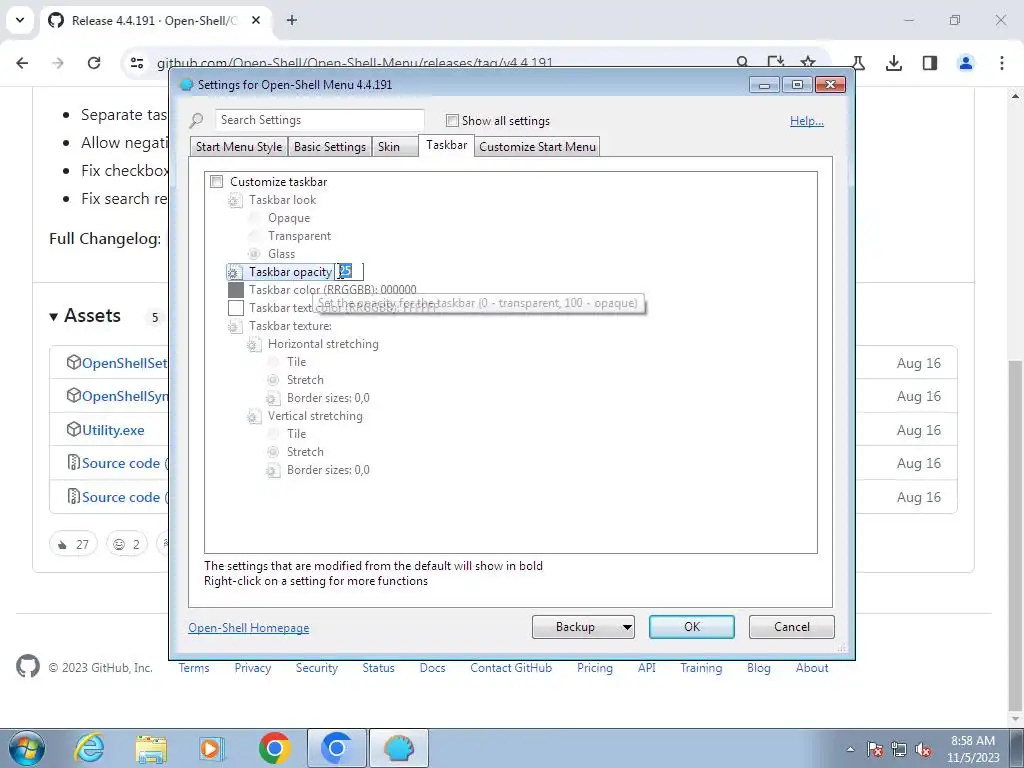Click the GitHub logo in page footer
The width and height of the screenshot is (1024, 768).
coord(27,667)
